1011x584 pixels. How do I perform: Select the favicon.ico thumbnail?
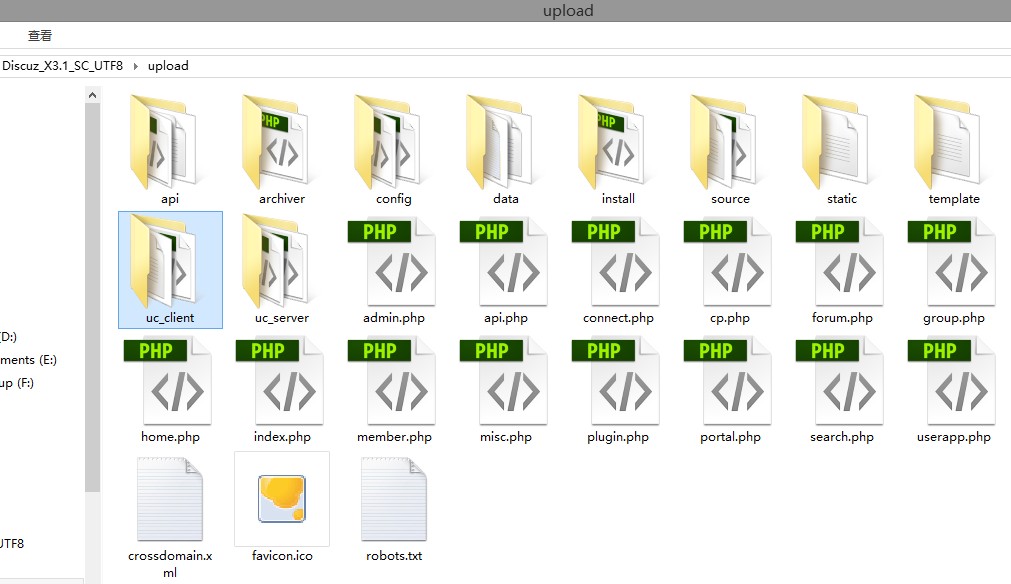click(x=281, y=500)
